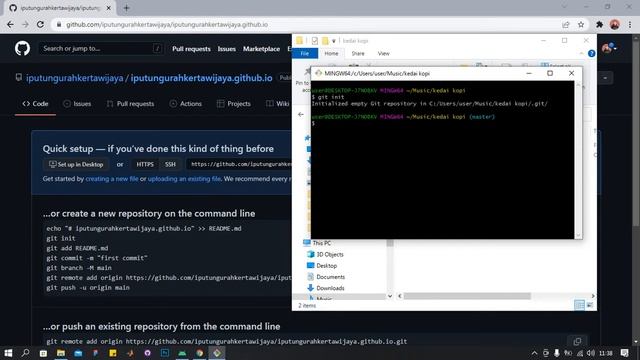Toggle Explorer properties quick access checkbox icon

click(315, 40)
